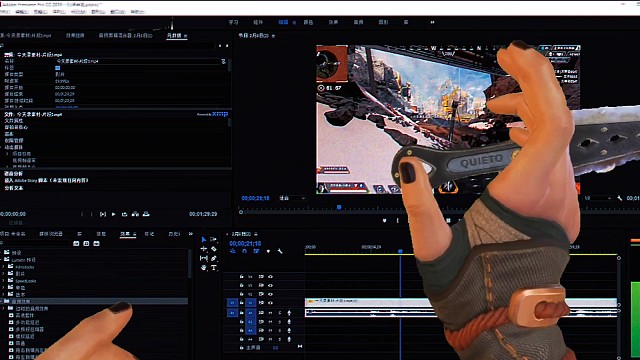Open Program monitor zoom level dropdown
Screen dimensions: 640x360
[x=292, y=198]
